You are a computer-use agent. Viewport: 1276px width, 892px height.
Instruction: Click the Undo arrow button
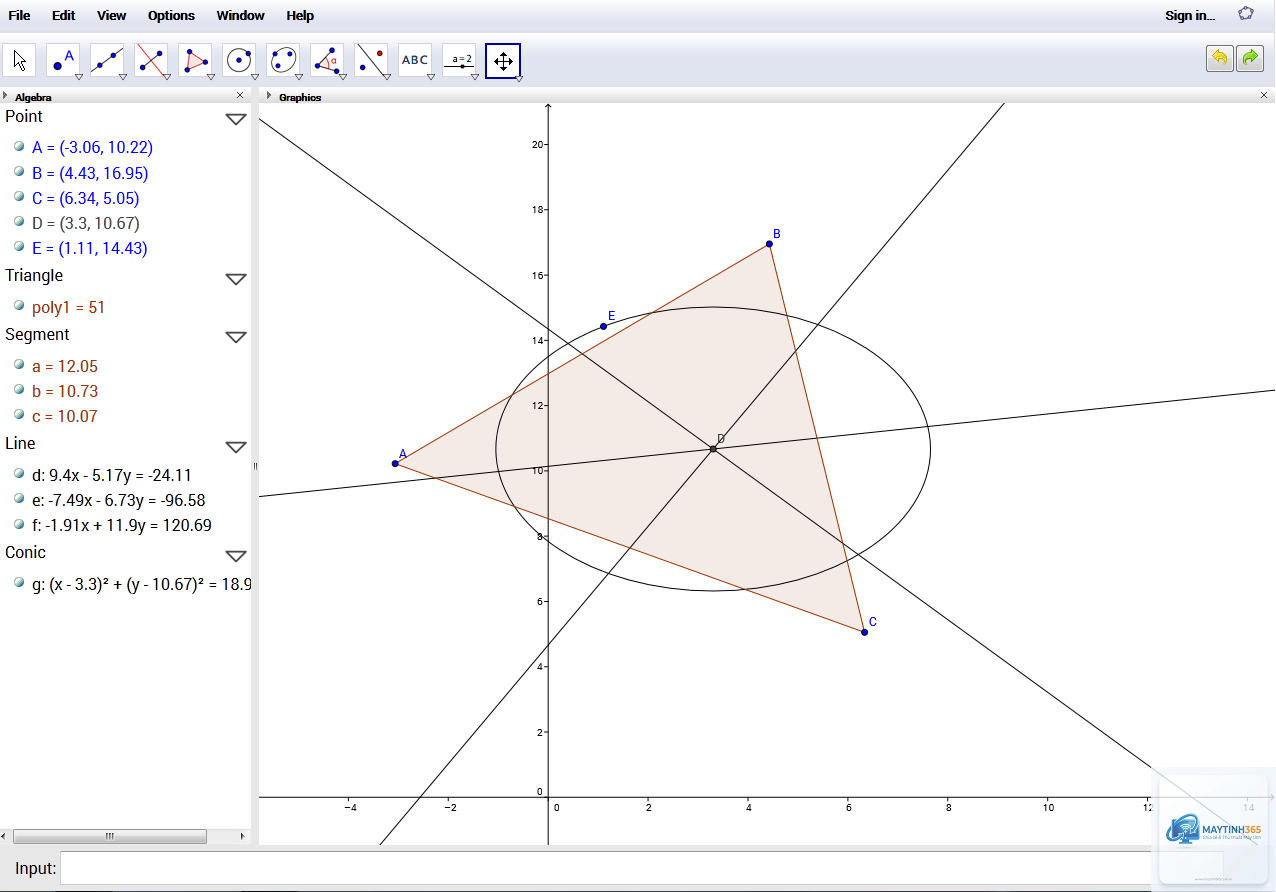[1219, 58]
